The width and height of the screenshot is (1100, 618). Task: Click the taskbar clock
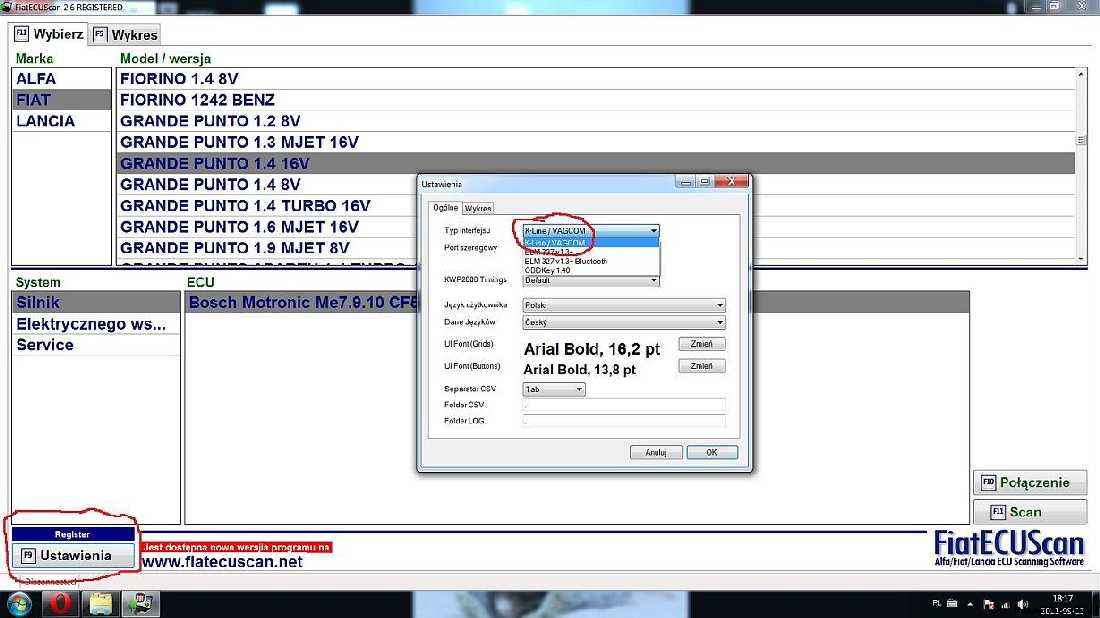1062,604
